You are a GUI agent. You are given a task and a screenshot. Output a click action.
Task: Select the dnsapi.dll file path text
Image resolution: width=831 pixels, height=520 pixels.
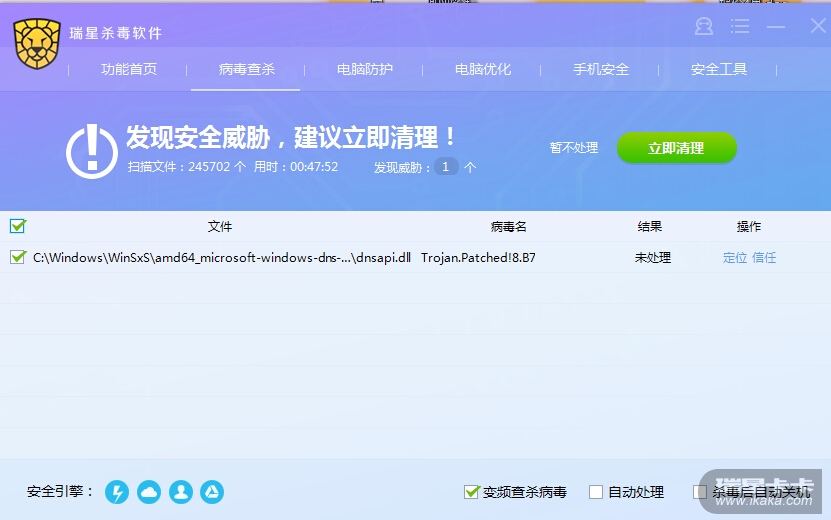coord(222,258)
